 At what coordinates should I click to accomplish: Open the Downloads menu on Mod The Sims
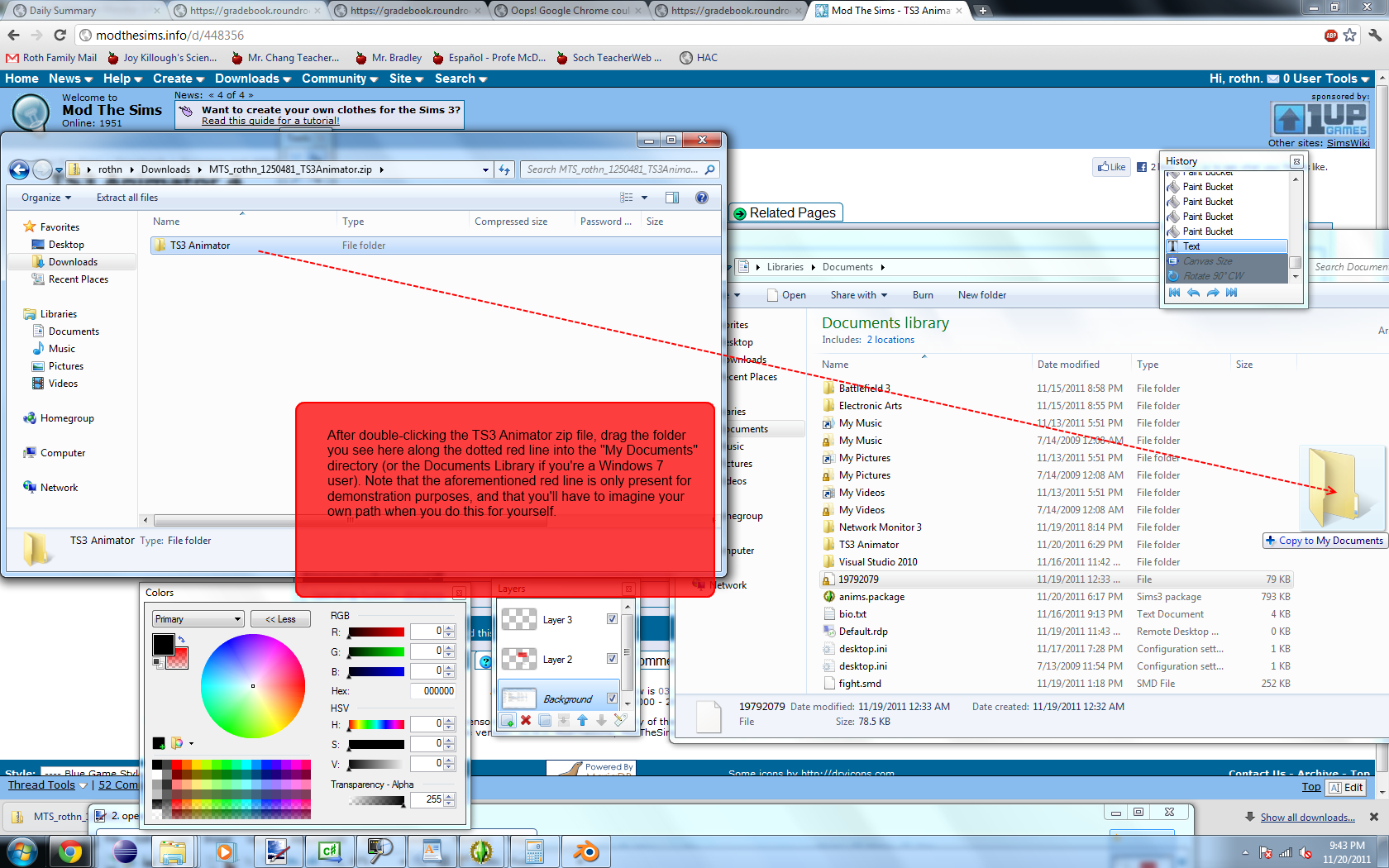pyautogui.click(x=252, y=79)
